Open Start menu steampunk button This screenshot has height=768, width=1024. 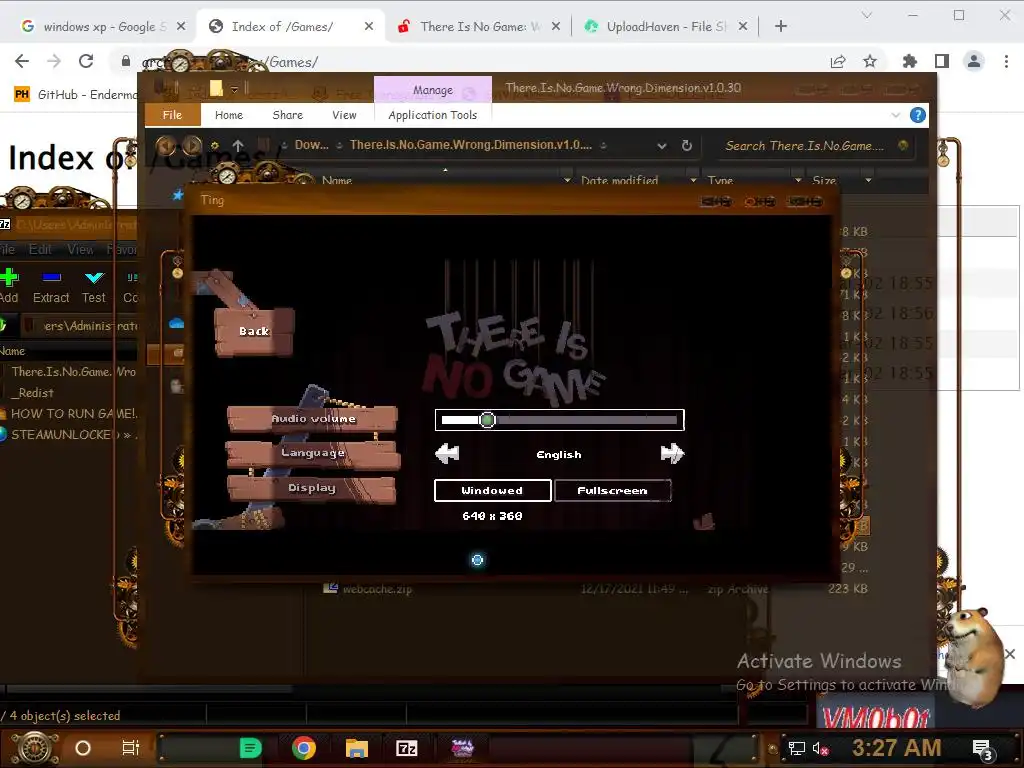[x=35, y=748]
